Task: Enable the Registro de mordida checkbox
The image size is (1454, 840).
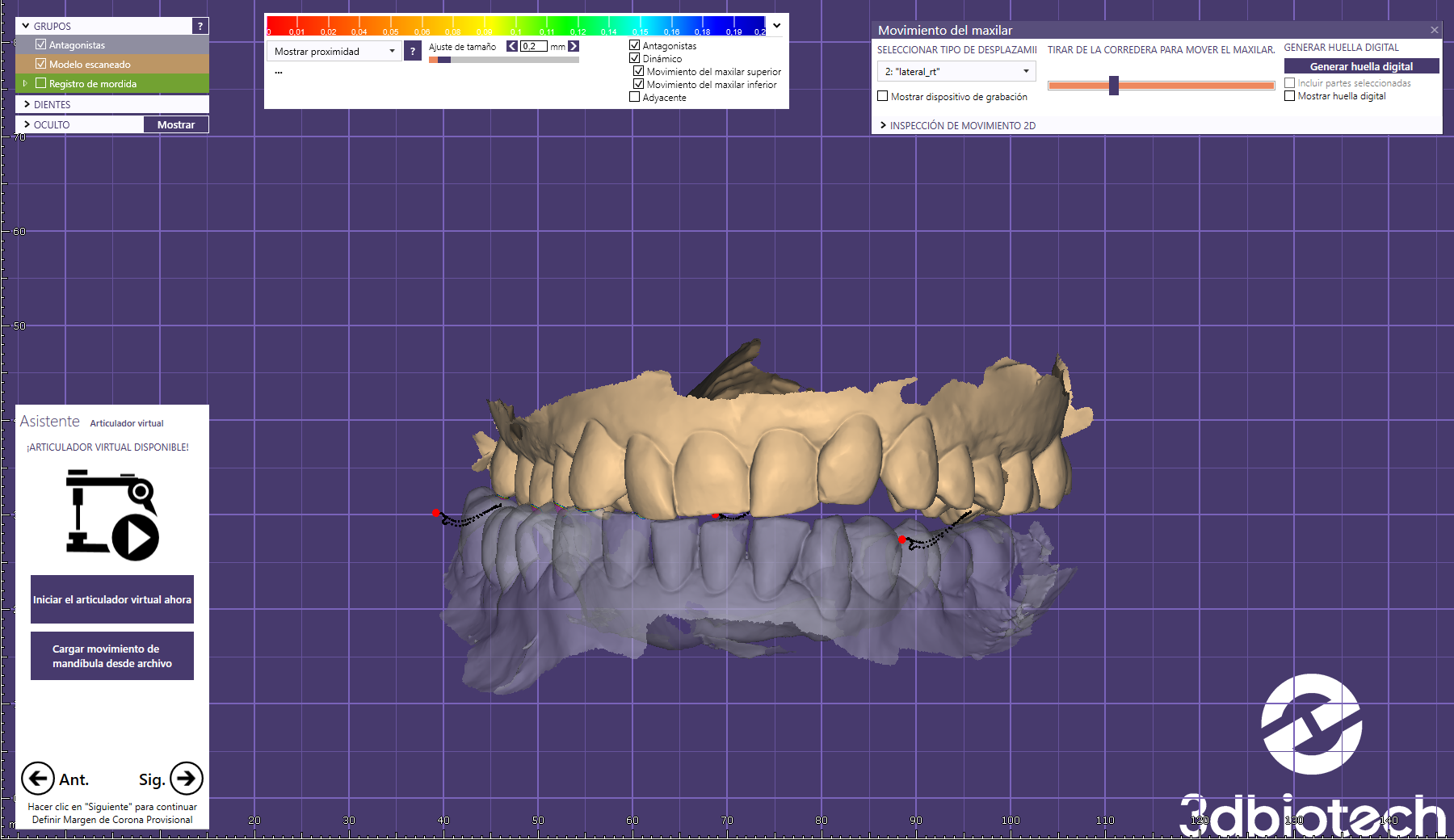Action: pos(40,83)
